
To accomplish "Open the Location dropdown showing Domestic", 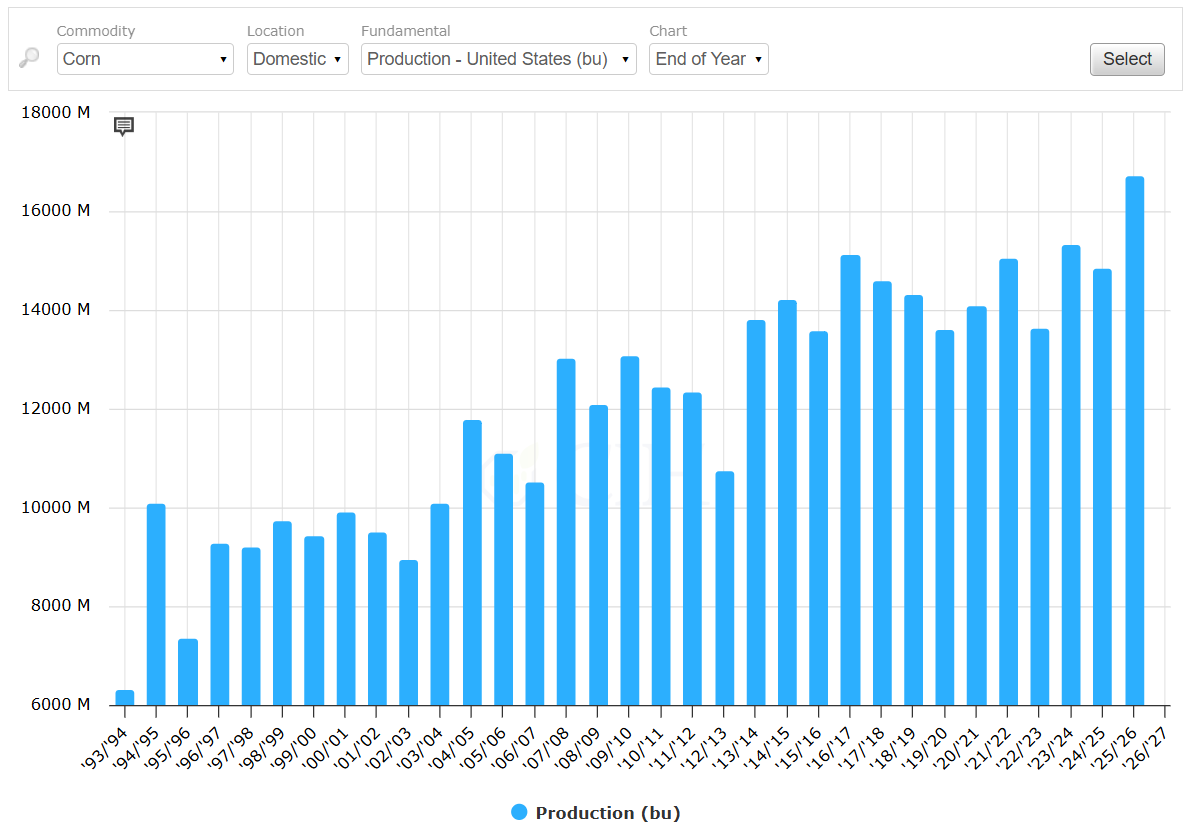I will click(x=297, y=59).
